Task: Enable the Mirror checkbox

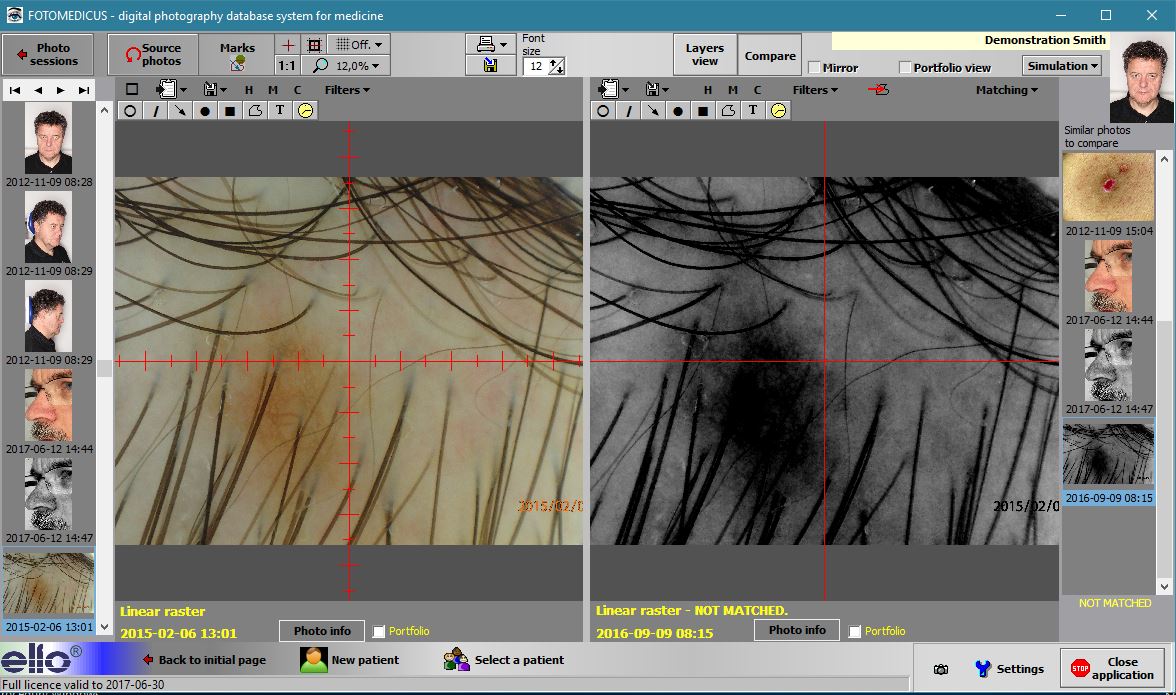Action: pyautogui.click(x=814, y=67)
